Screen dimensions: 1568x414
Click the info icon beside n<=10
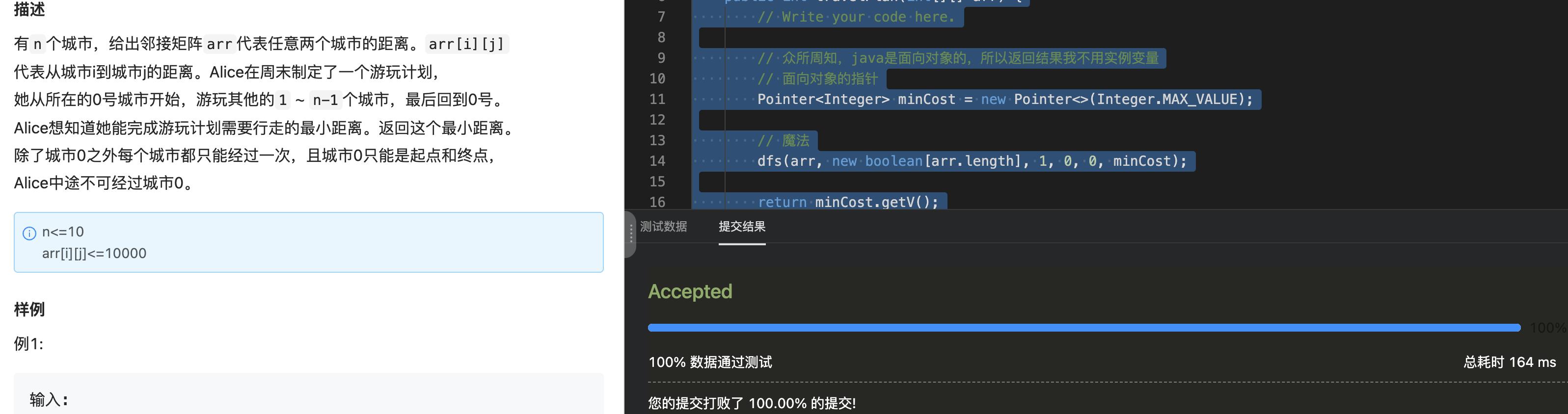click(29, 233)
